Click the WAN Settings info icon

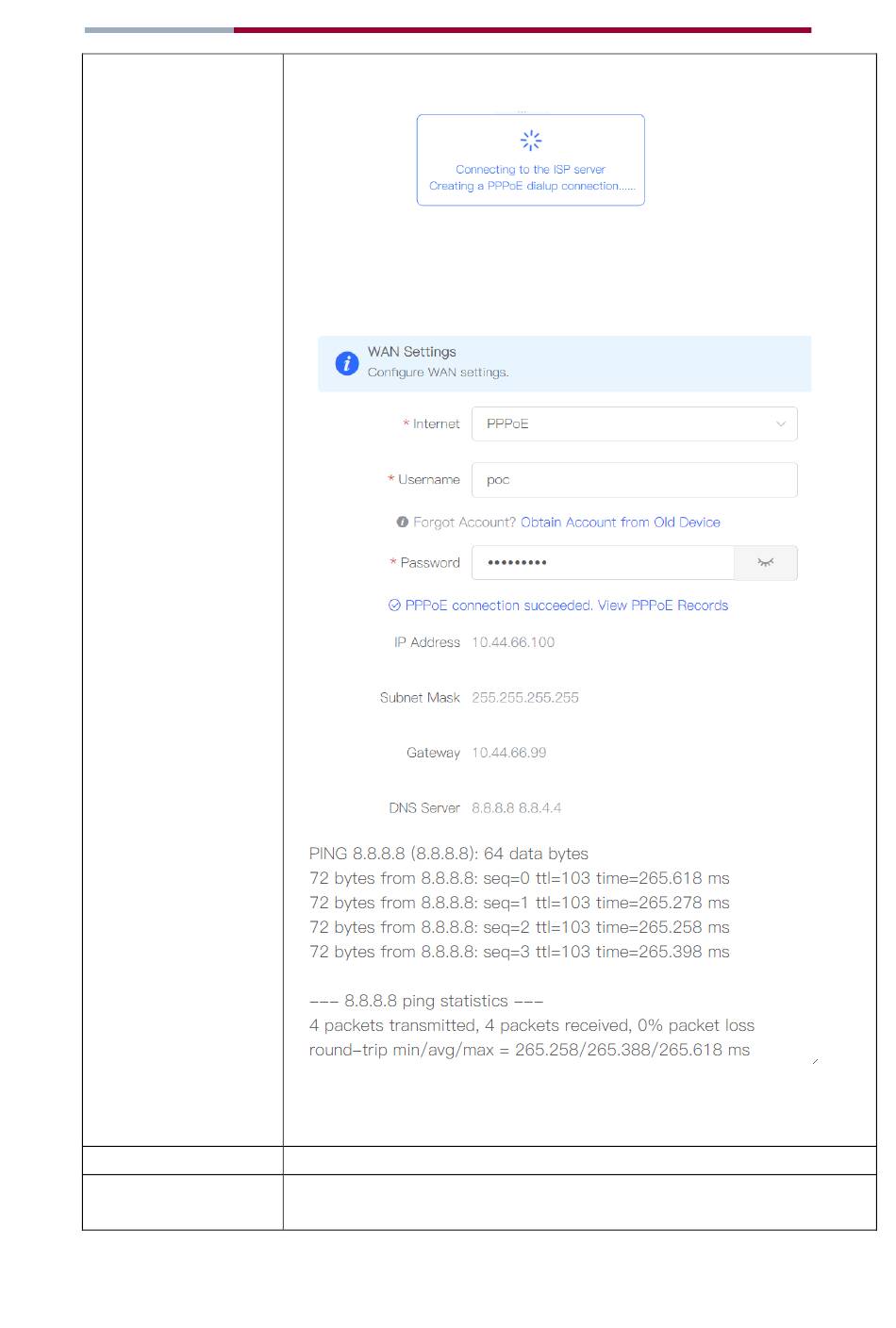point(347,363)
